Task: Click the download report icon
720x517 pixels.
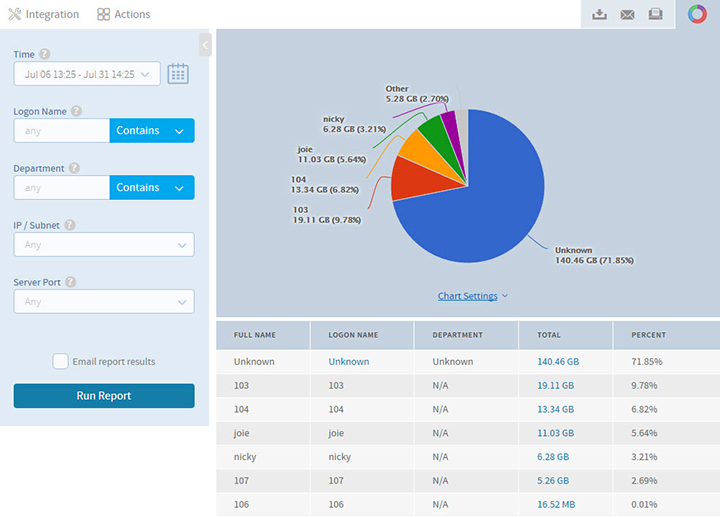Action: point(600,14)
